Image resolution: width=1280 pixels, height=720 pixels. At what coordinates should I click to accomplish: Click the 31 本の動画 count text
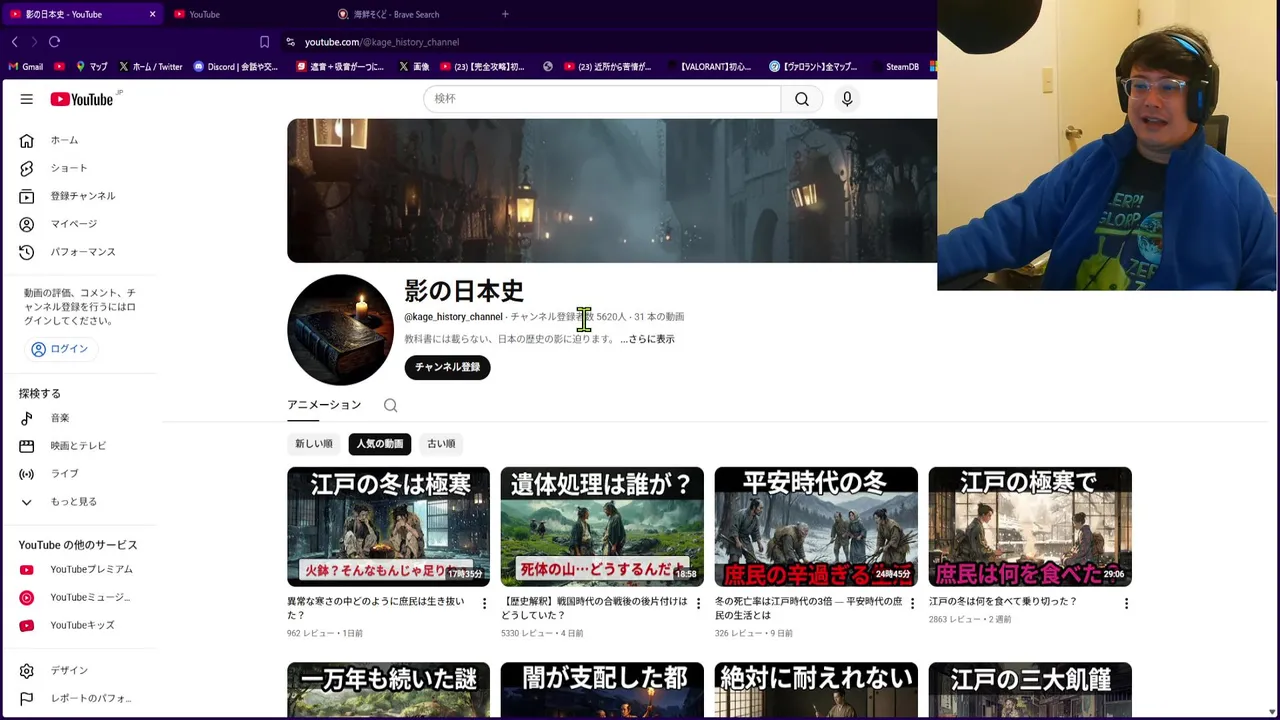[x=659, y=317]
